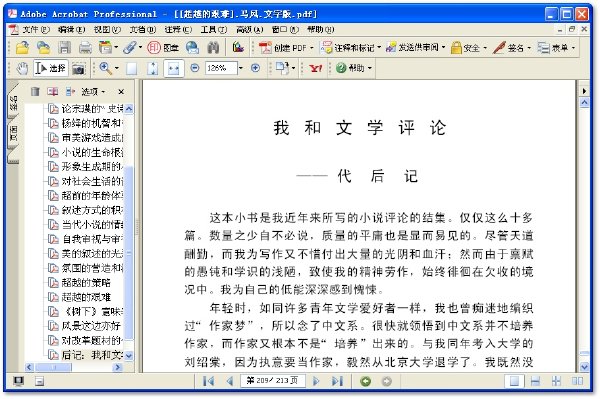This screenshot has width=600, height=399.
Task: Expand the 发送供审阅 dropdown
Action: [x=443, y=47]
